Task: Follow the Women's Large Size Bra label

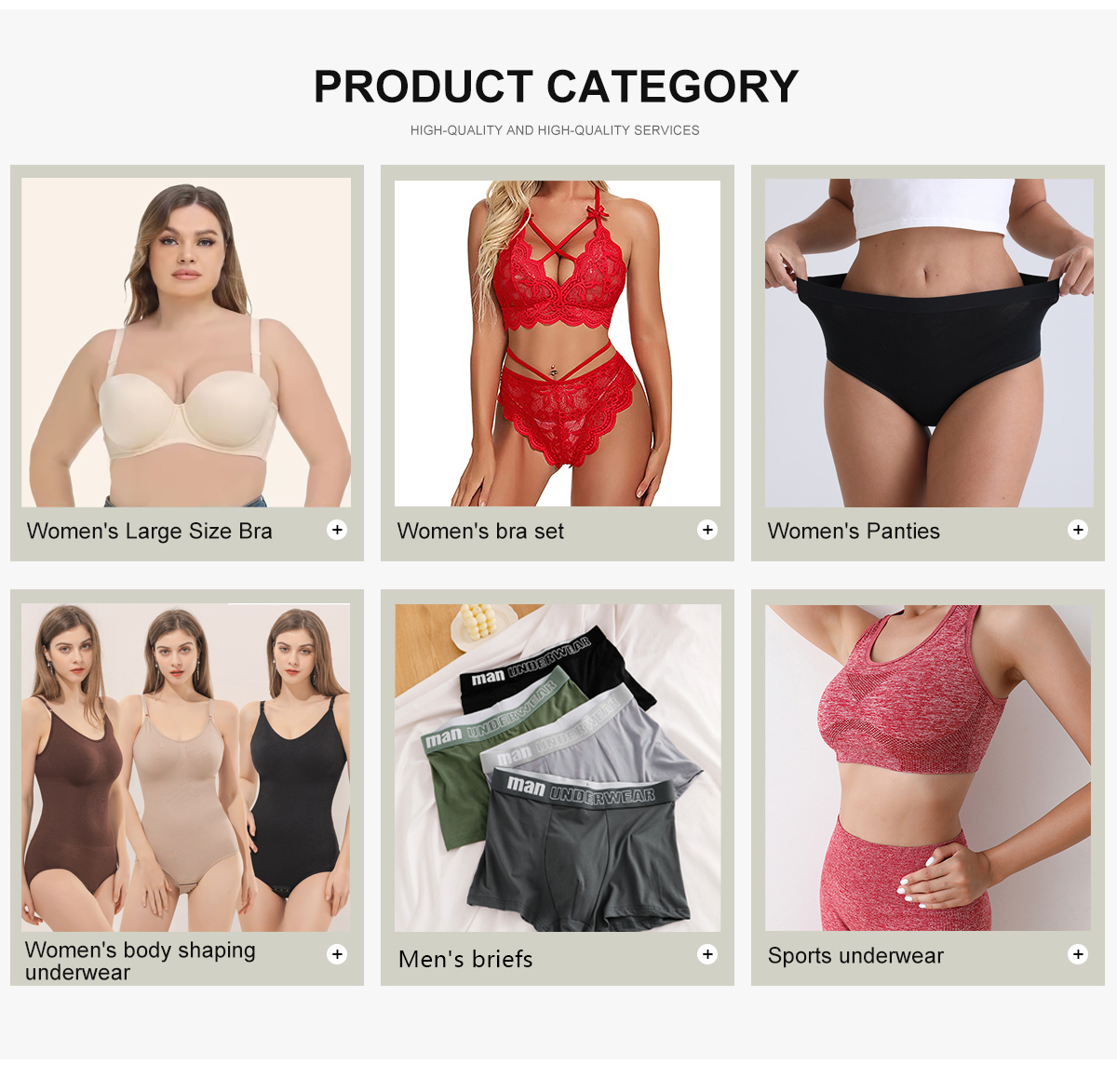Action: point(150,532)
